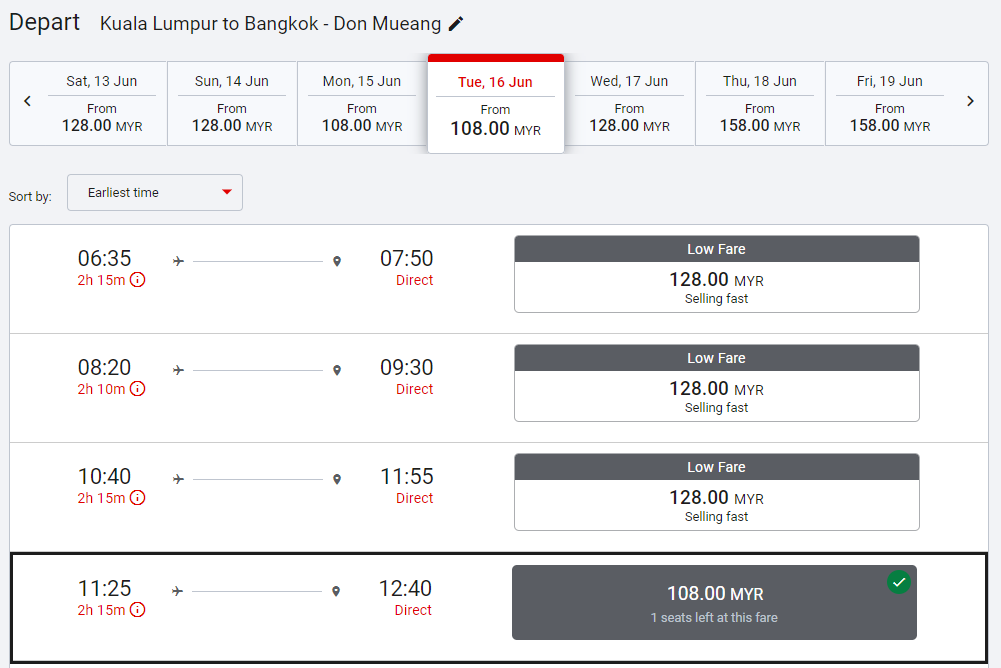Deselect the 108.00 MYR fare at 11:25
This screenshot has height=668, width=1001.
tap(714, 603)
